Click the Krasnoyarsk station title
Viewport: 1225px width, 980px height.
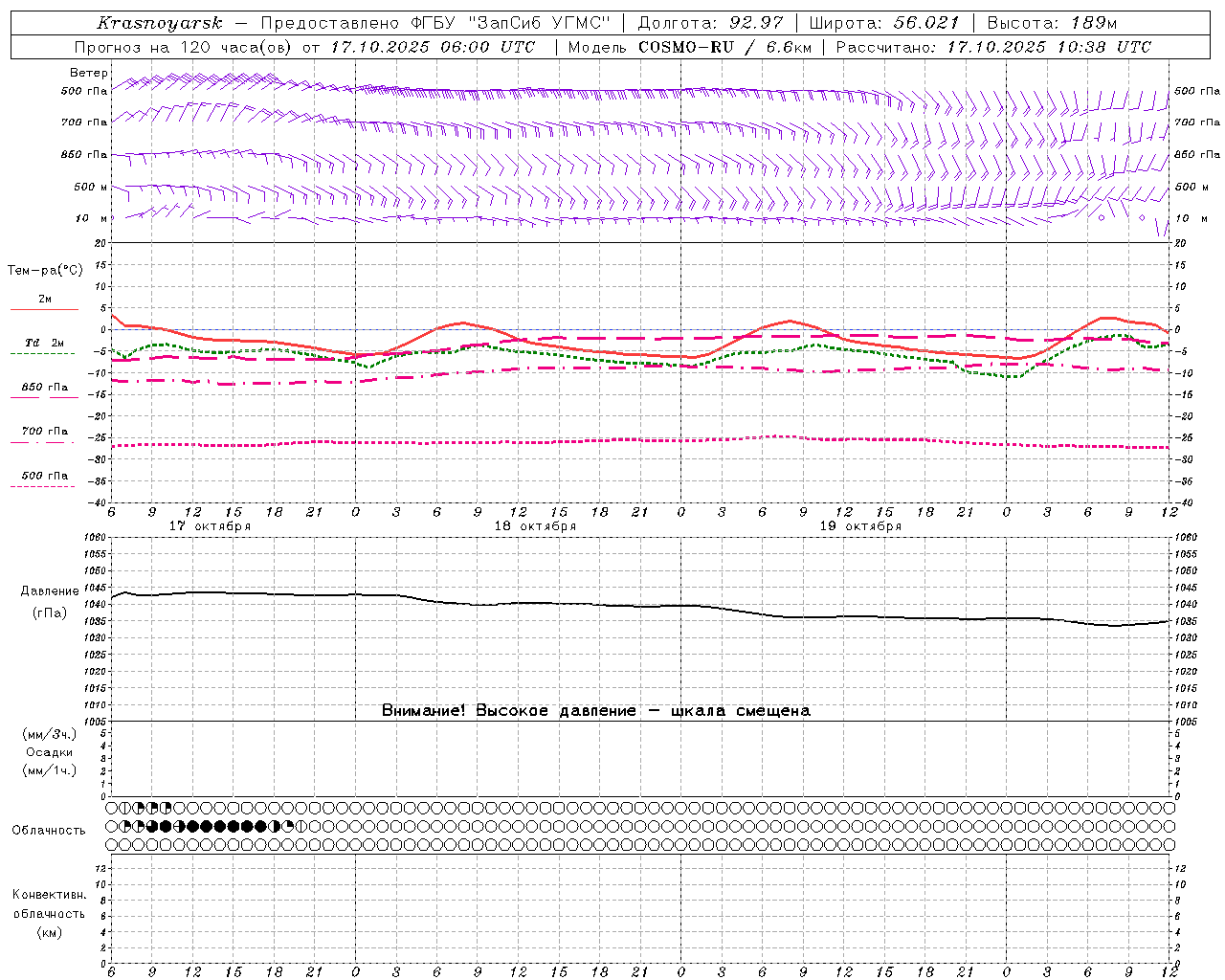[x=159, y=23]
